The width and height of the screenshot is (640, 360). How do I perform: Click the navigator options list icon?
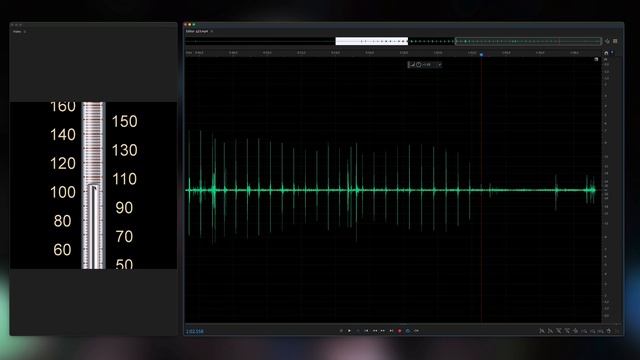(615, 41)
